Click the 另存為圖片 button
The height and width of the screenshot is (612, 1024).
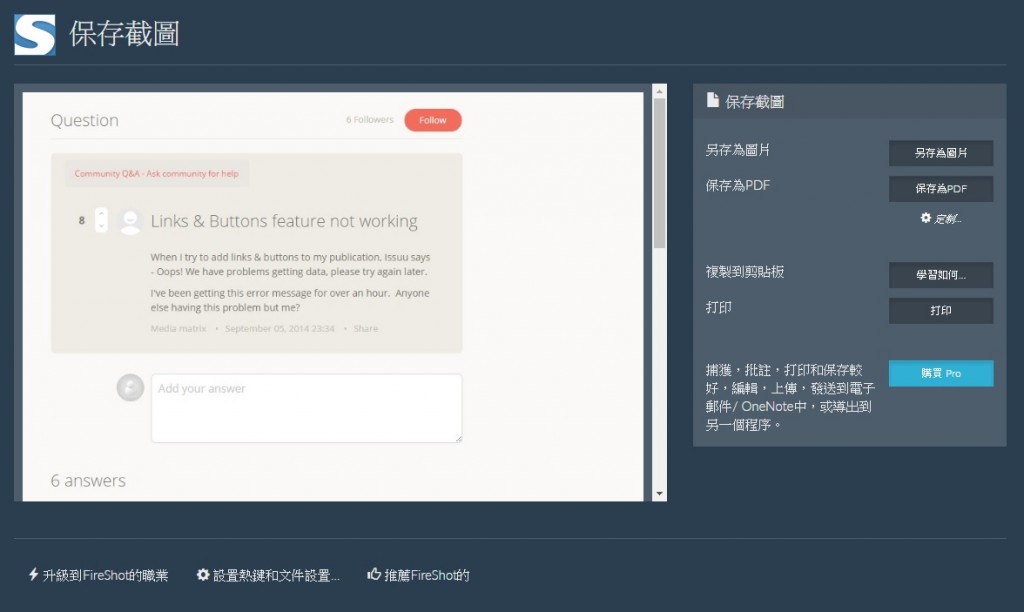(940, 153)
